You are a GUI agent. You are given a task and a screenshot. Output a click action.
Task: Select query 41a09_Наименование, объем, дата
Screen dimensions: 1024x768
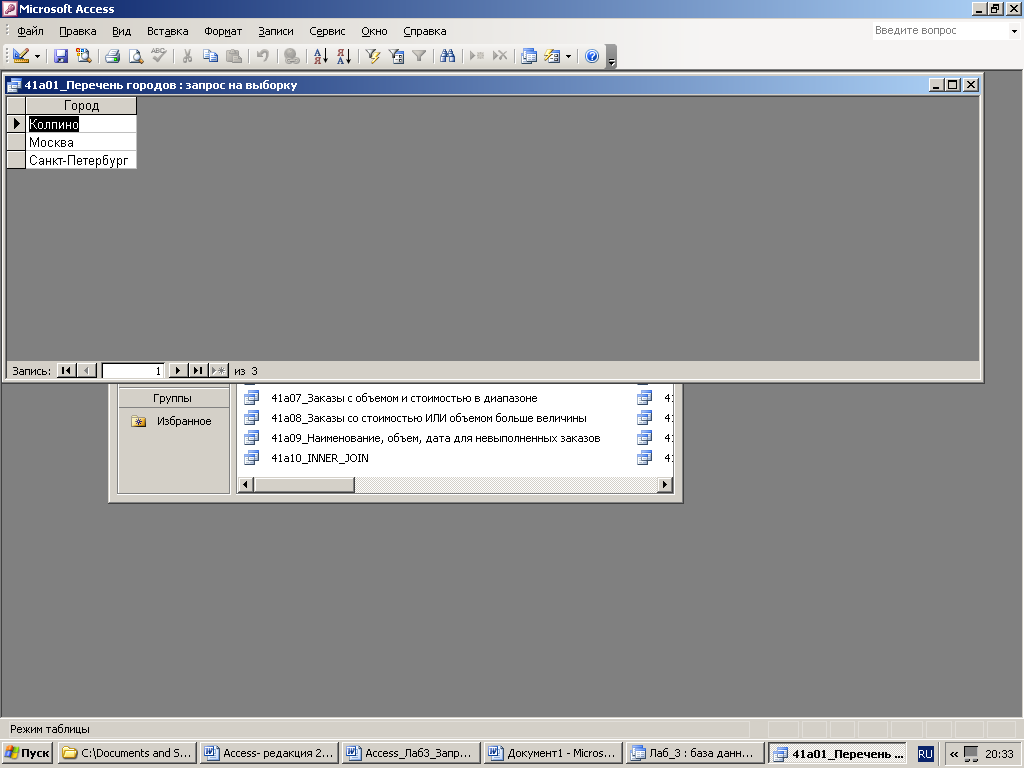pyautogui.click(x=436, y=438)
